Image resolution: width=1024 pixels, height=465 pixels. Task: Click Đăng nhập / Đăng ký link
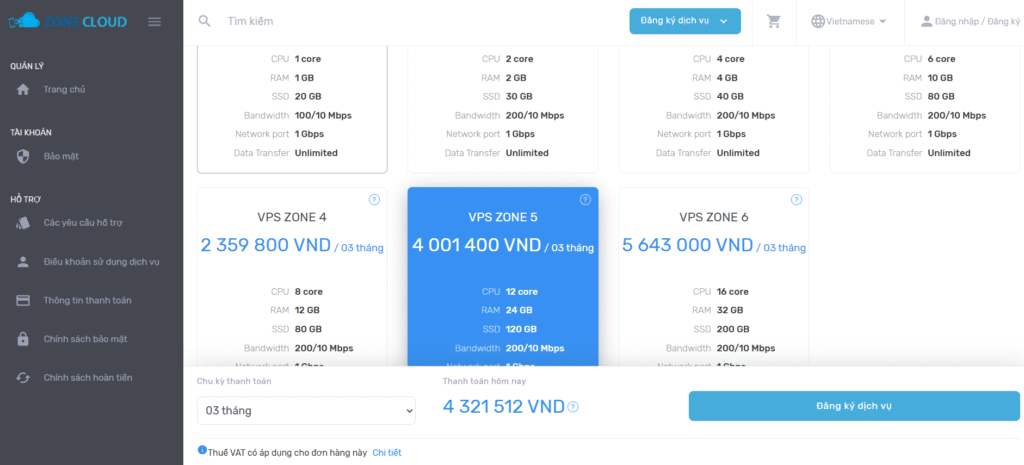coord(969,21)
